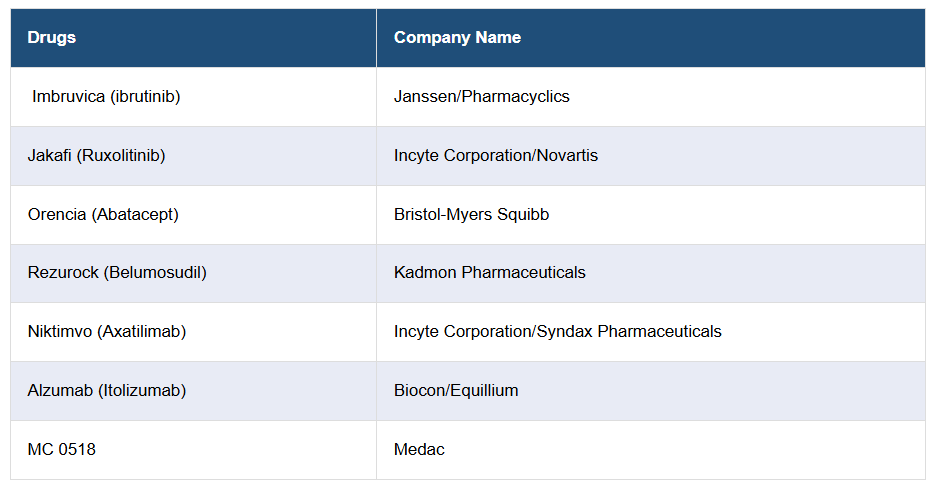935x489 pixels.
Task: Select the Rezurock (Belumosudil) cell
Action: tap(117, 273)
